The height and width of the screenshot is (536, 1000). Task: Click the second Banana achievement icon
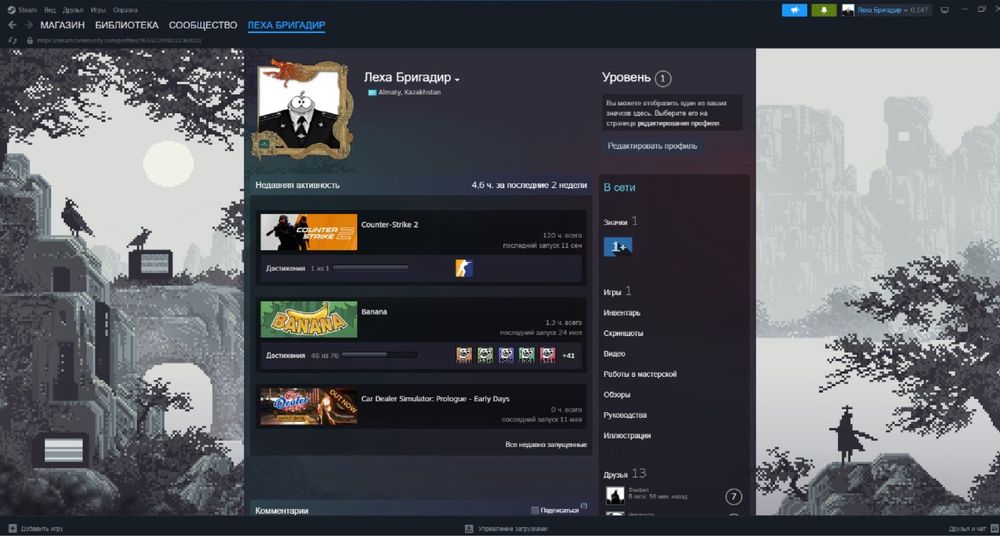coord(485,355)
